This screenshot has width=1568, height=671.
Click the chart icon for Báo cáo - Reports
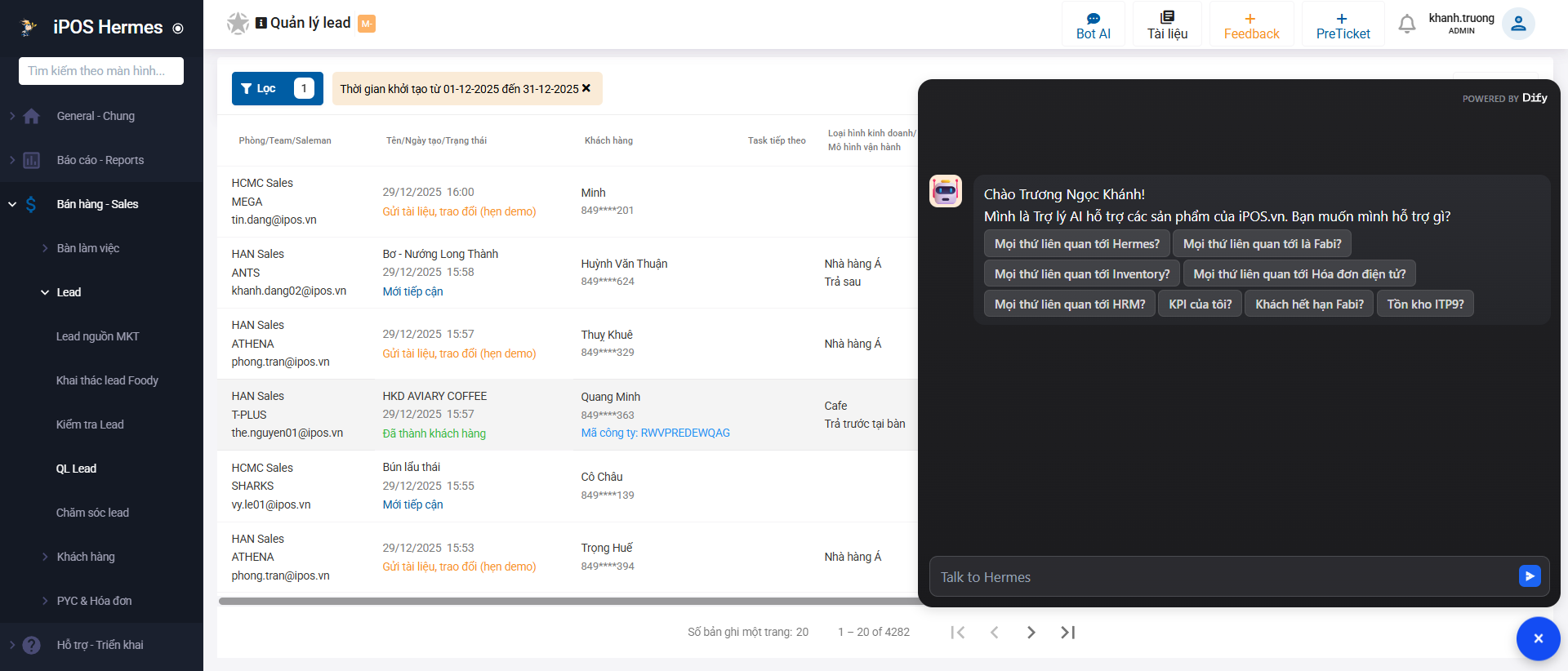click(32, 160)
